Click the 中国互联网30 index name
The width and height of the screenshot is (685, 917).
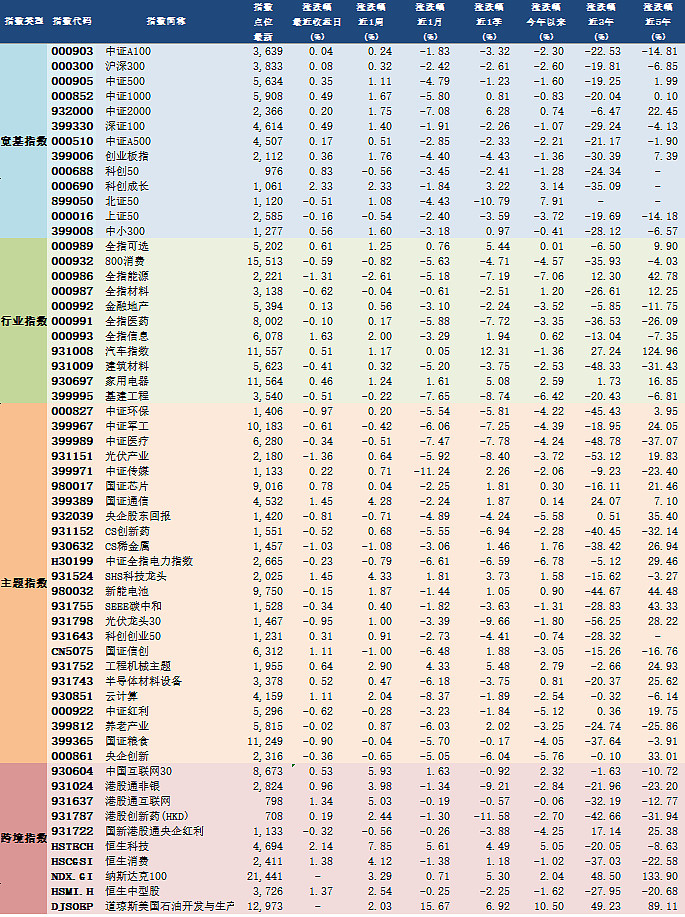[138, 770]
